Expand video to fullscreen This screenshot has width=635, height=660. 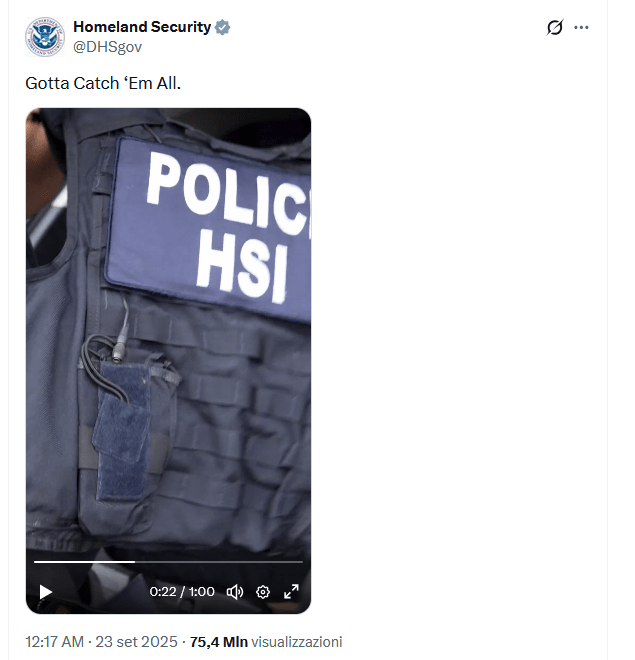click(291, 591)
